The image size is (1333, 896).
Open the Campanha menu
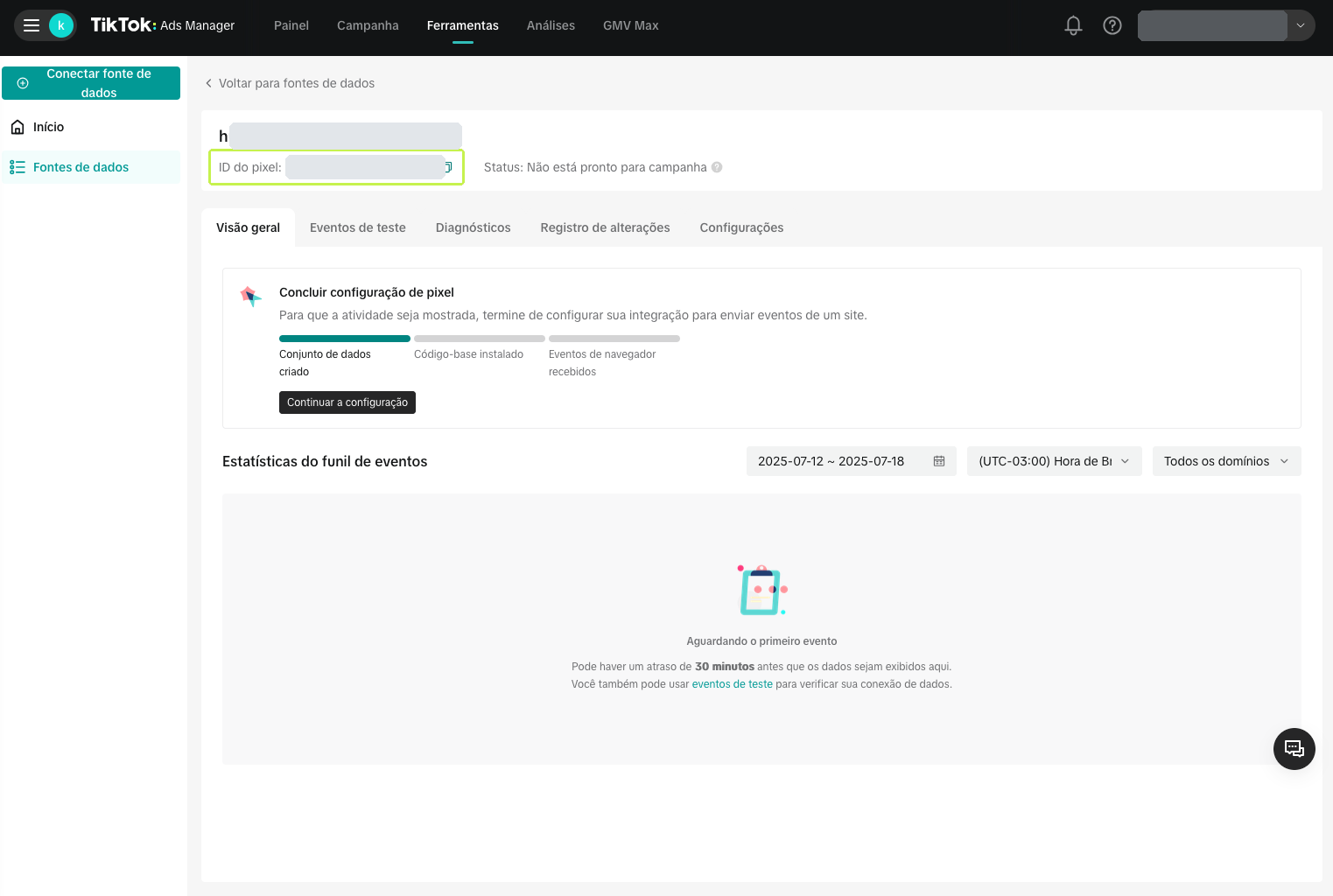point(368,25)
